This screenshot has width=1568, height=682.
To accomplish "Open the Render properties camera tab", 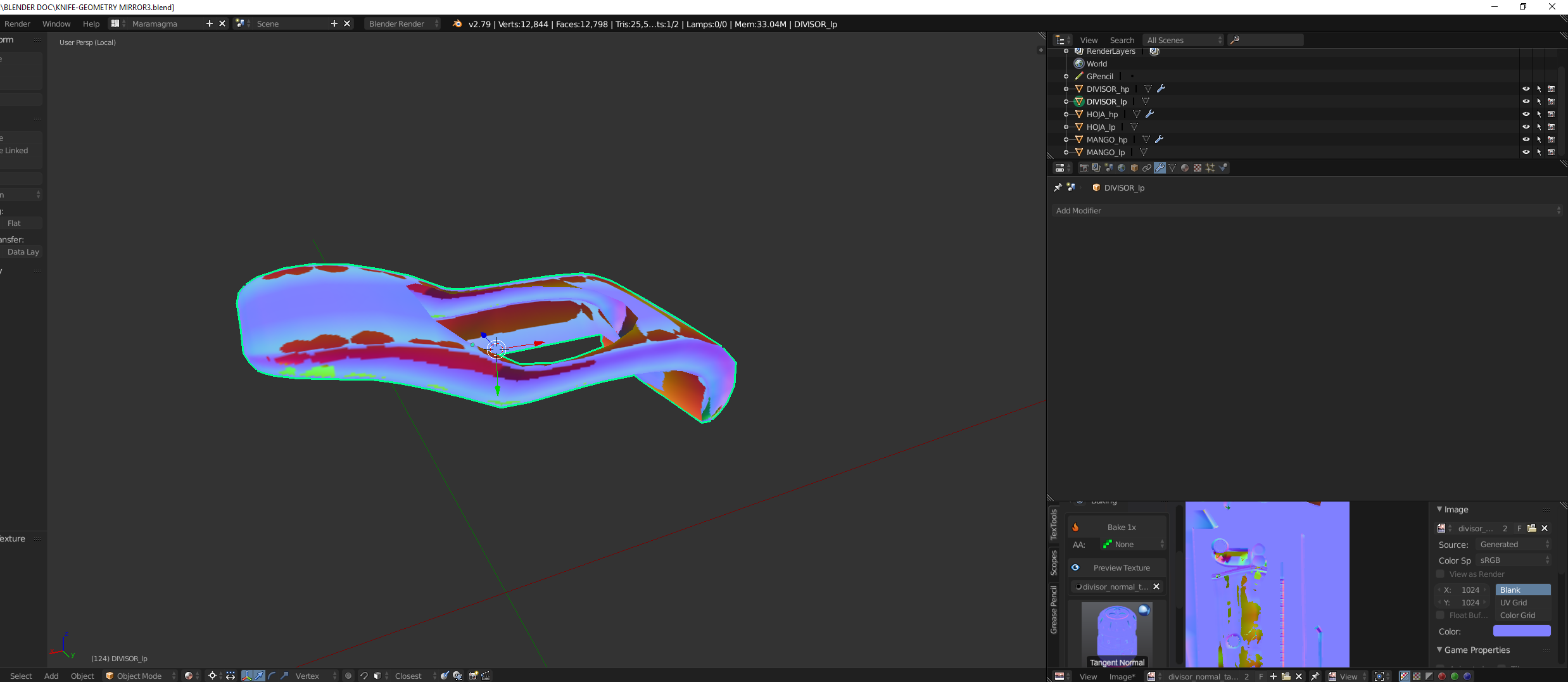I will click(1084, 168).
